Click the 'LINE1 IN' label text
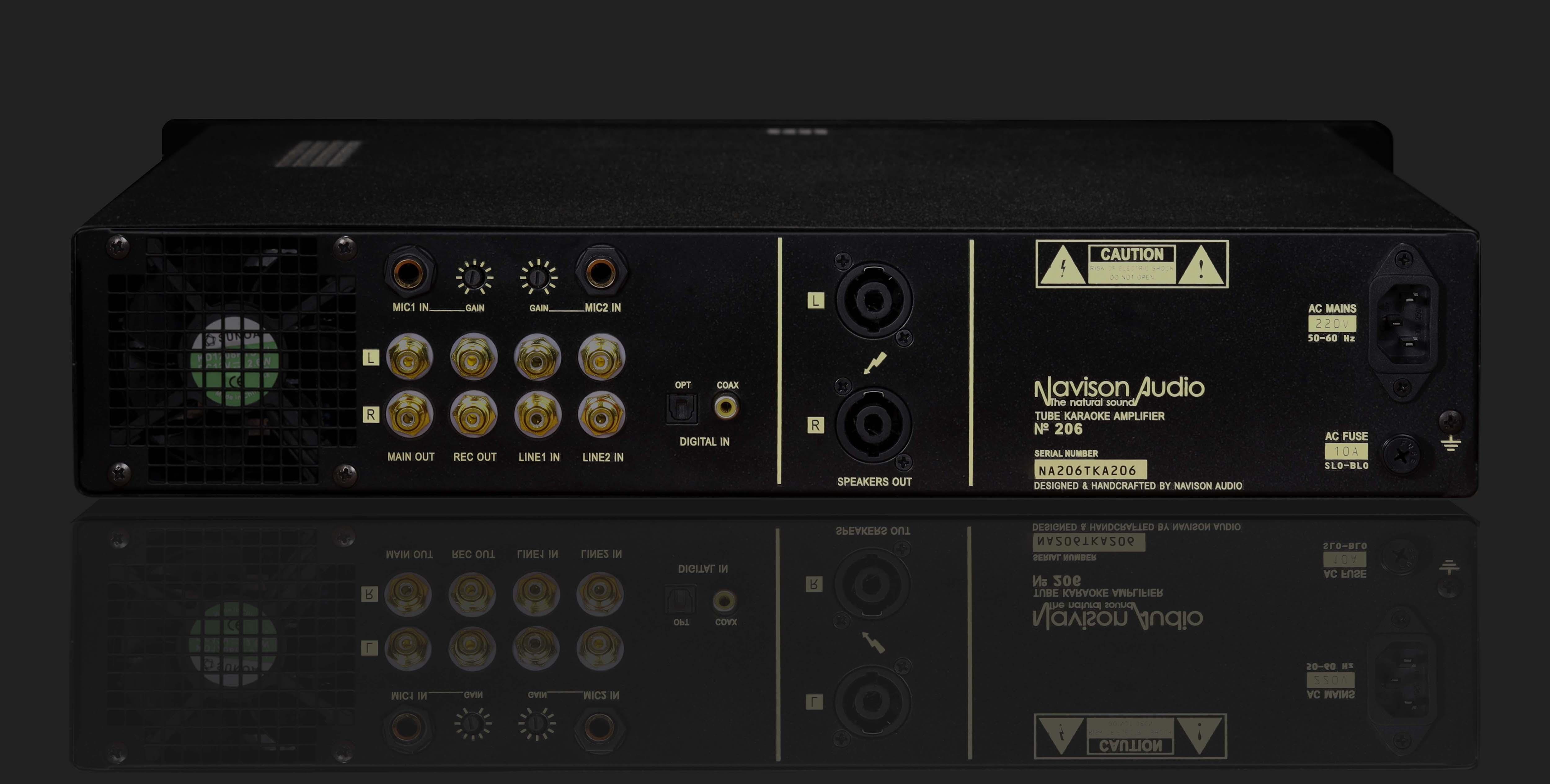The width and height of the screenshot is (1550, 784). (539, 457)
